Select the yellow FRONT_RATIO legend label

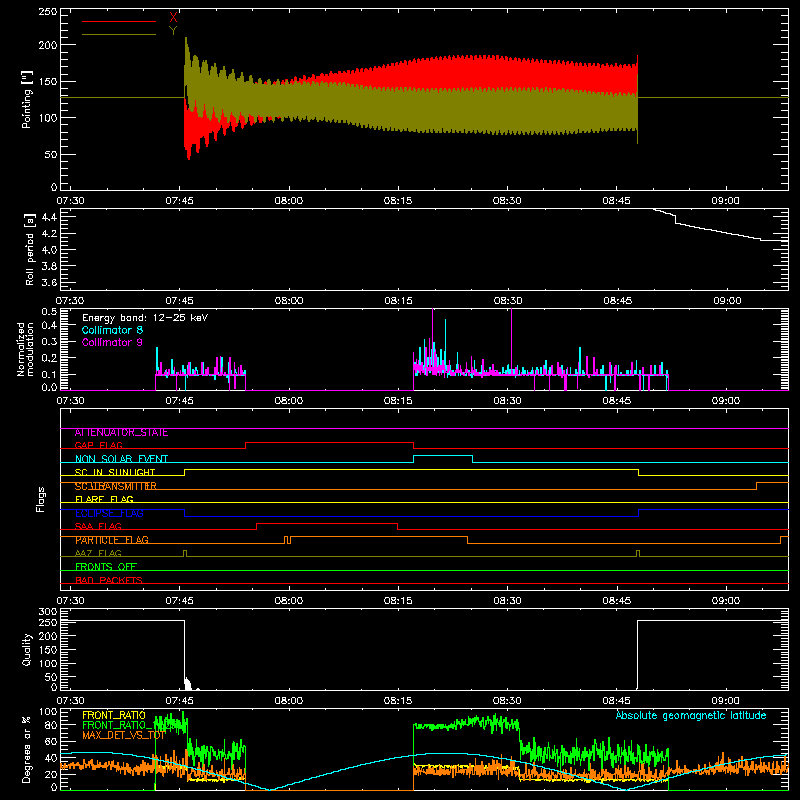pos(114,715)
